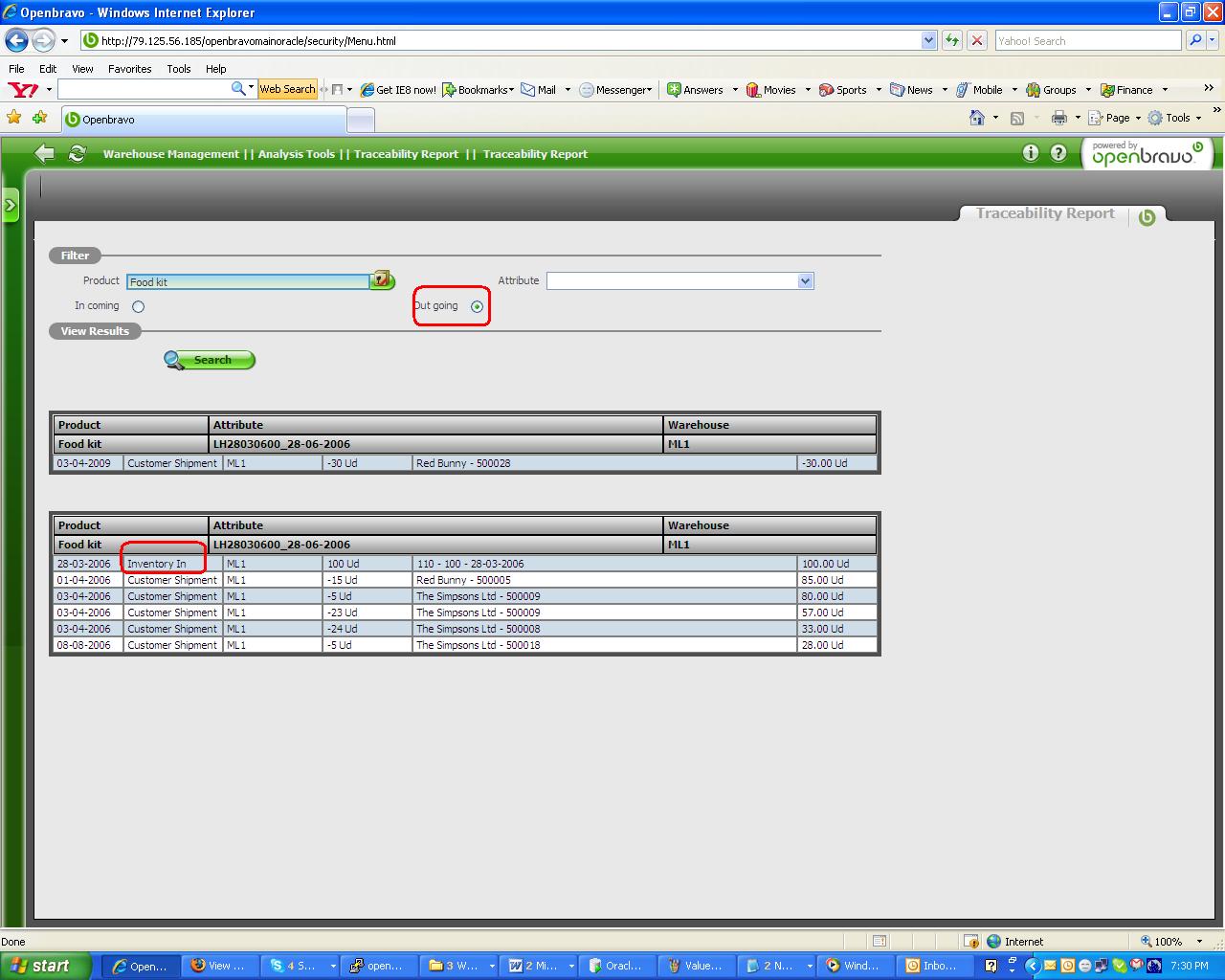This screenshot has width=1225, height=980.
Task: Click the Yahoo Web Search button
Action: tap(287, 89)
